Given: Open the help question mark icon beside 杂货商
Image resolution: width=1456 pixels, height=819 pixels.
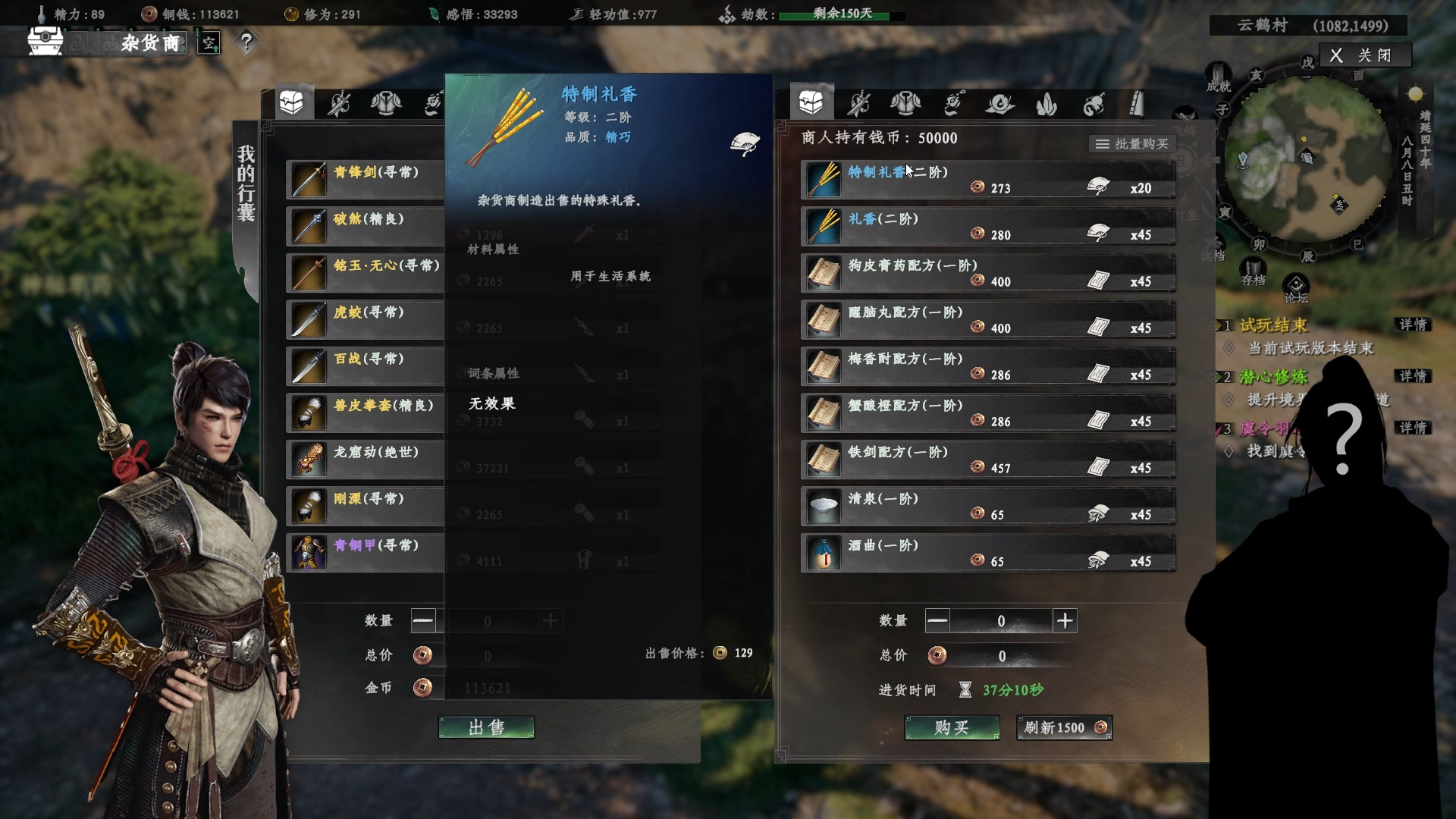Looking at the screenshot, I should pyautogui.click(x=246, y=42).
